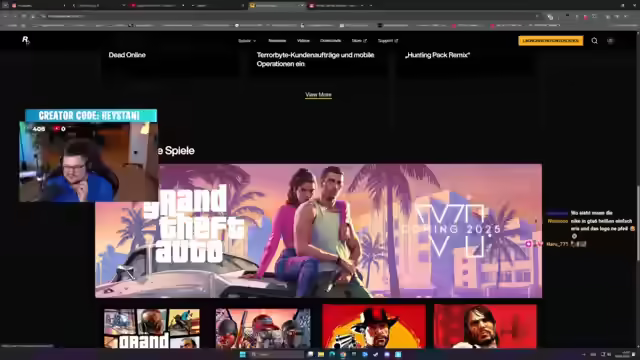Open the Red Dead Redemption thumbnail, red background
This screenshot has width=640, height=360.
pyautogui.click(x=485, y=326)
